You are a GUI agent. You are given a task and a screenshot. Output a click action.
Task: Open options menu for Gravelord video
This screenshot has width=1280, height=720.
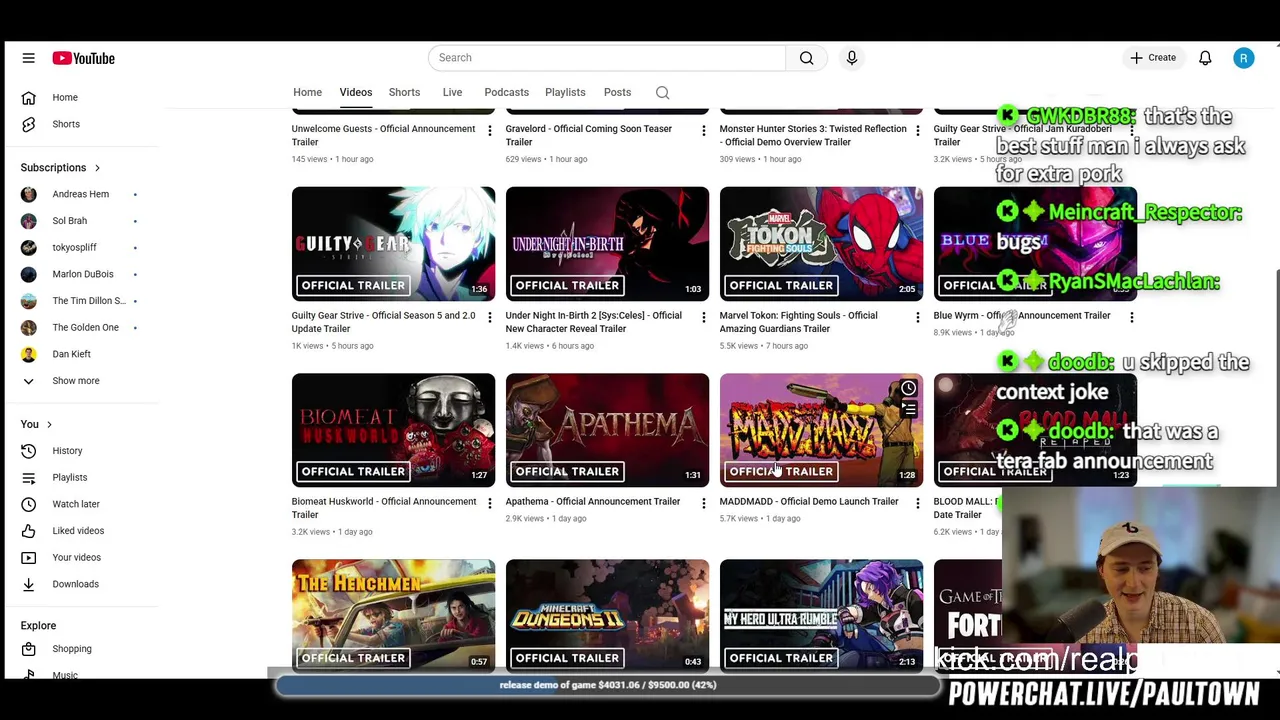(x=703, y=131)
